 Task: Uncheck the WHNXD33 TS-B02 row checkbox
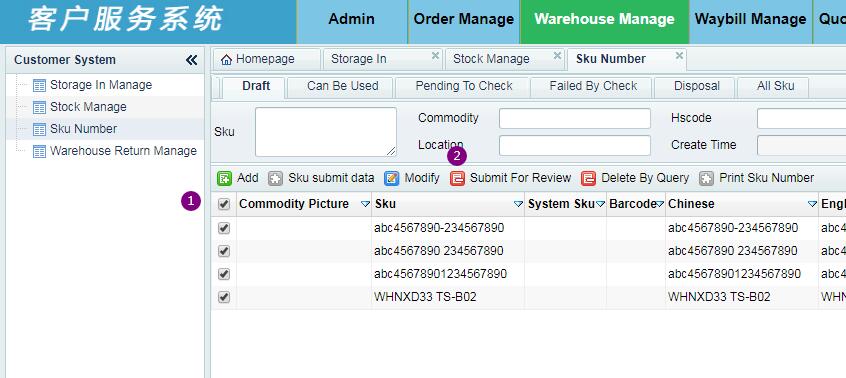pos(224,297)
